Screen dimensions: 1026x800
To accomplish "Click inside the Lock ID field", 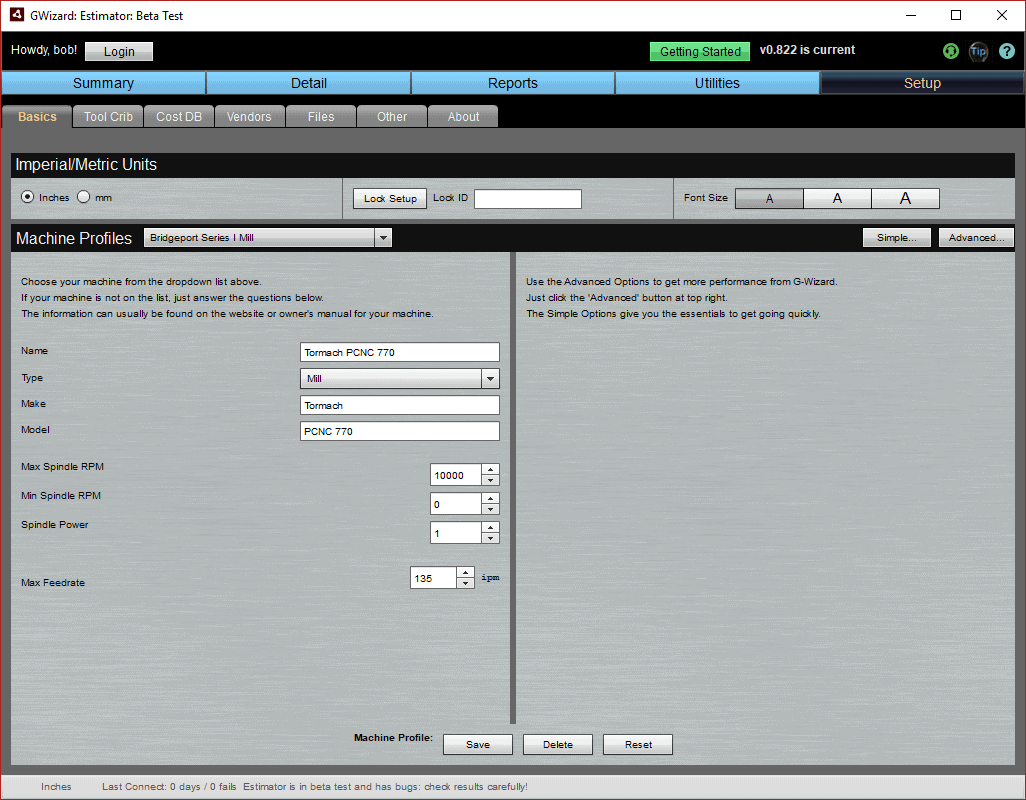I will click(527, 198).
